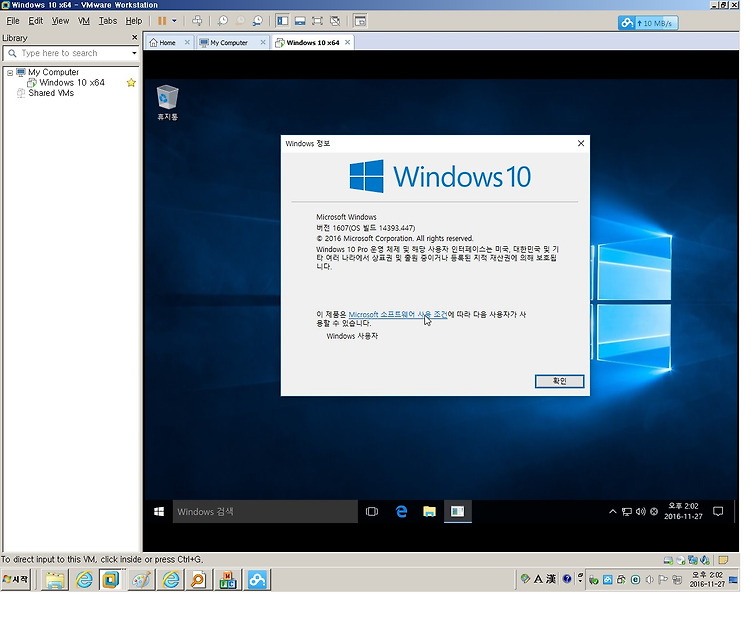The width and height of the screenshot is (750, 634).
Task: Click the Send Ctrl+Alt+Del toolbar icon
Action: click(197, 21)
